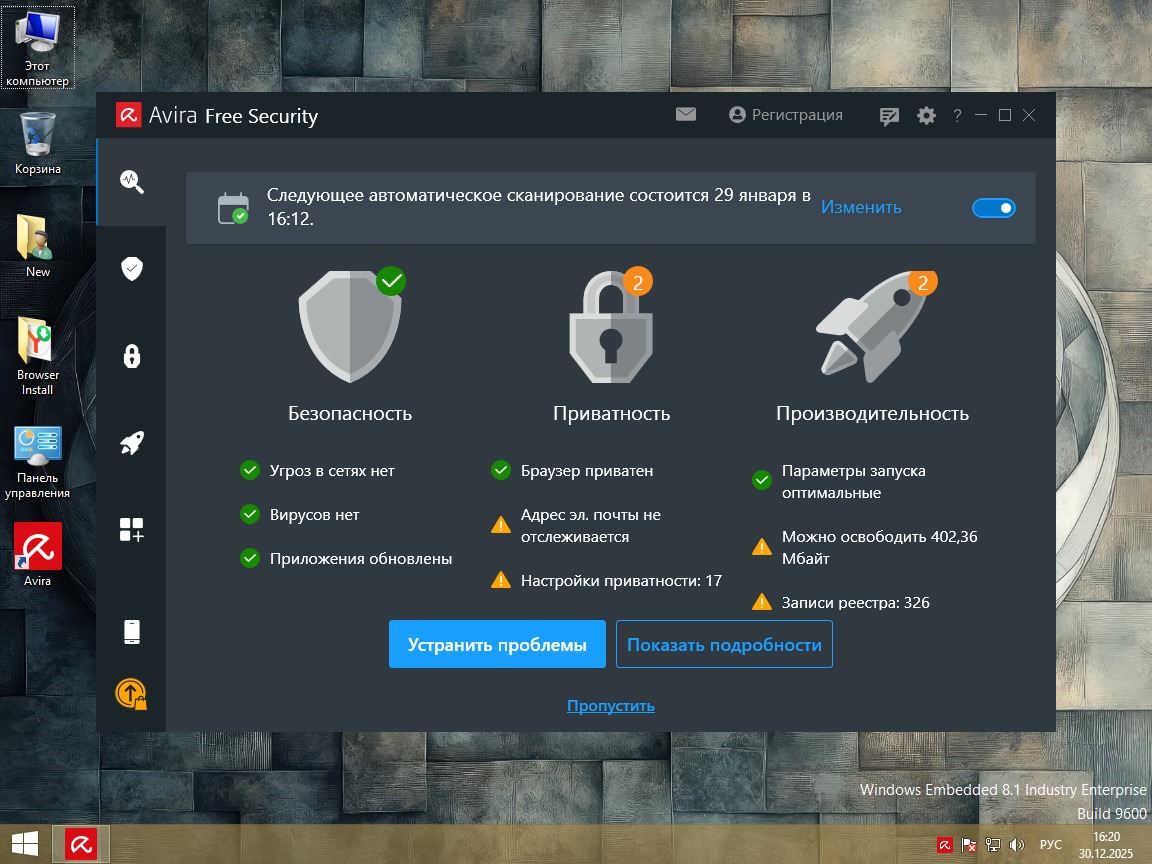Click Устранить проблемы button

pos(497,644)
